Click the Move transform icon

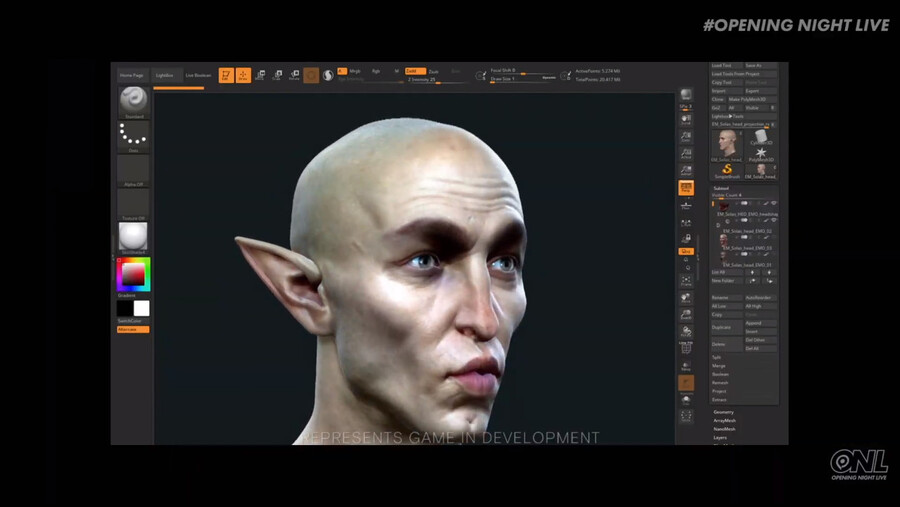pyautogui.click(x=260, y=75)
